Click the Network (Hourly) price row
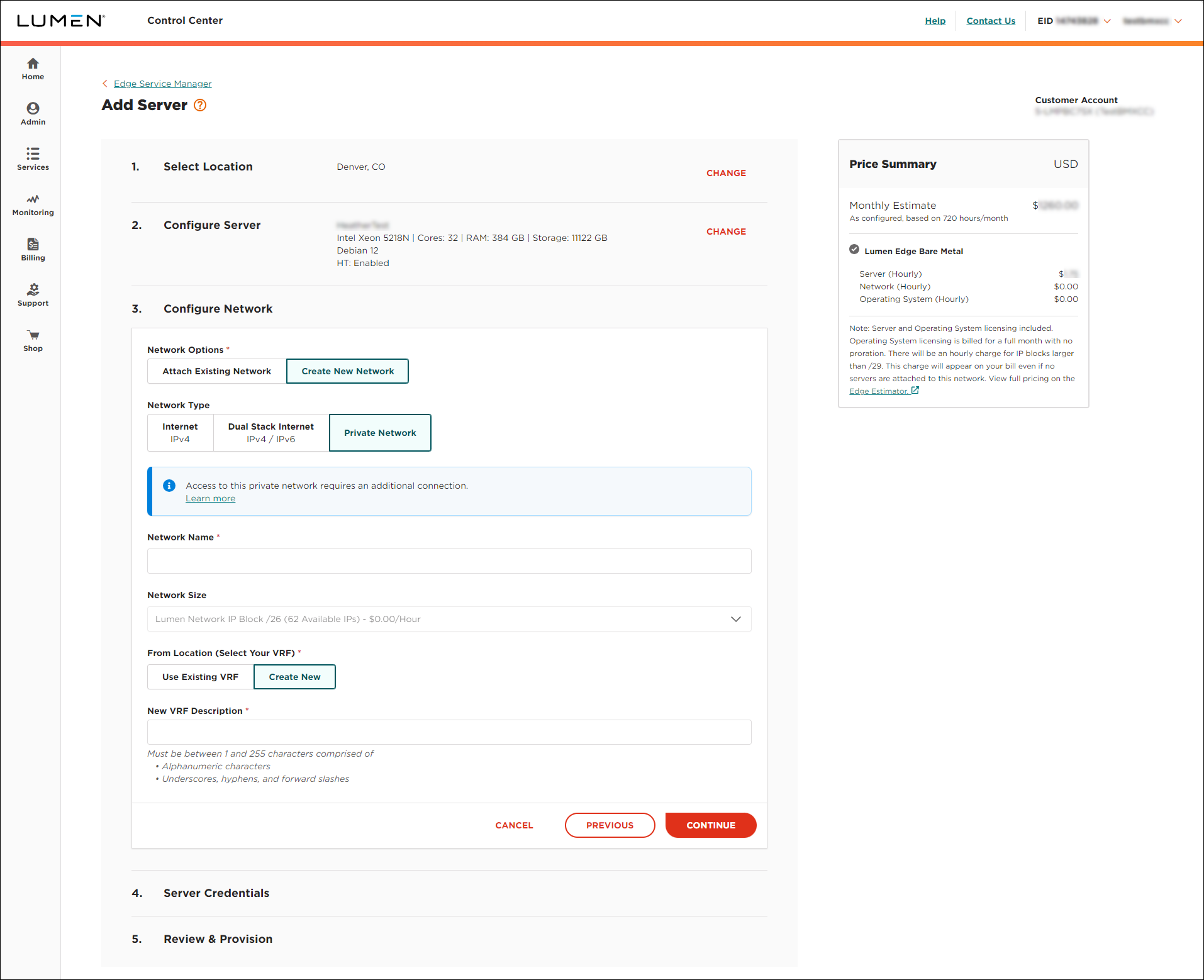 pos(968,286)
